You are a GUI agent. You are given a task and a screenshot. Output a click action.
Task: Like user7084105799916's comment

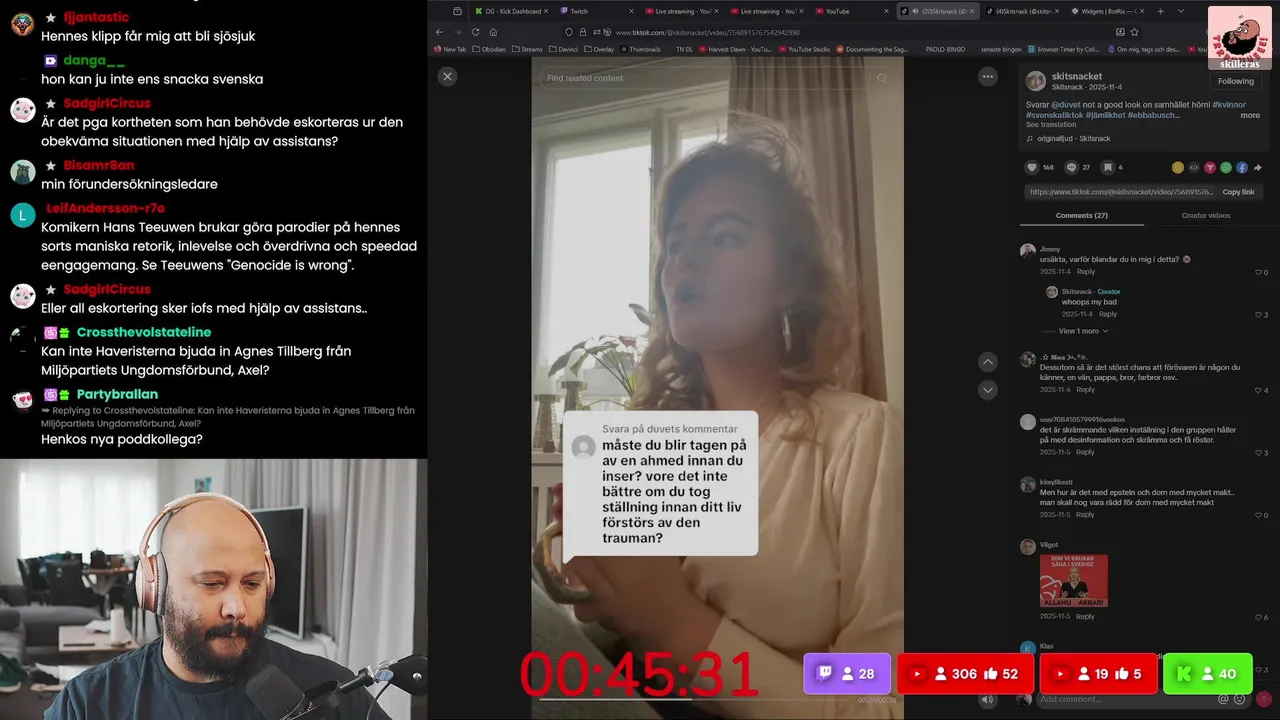1259,453
